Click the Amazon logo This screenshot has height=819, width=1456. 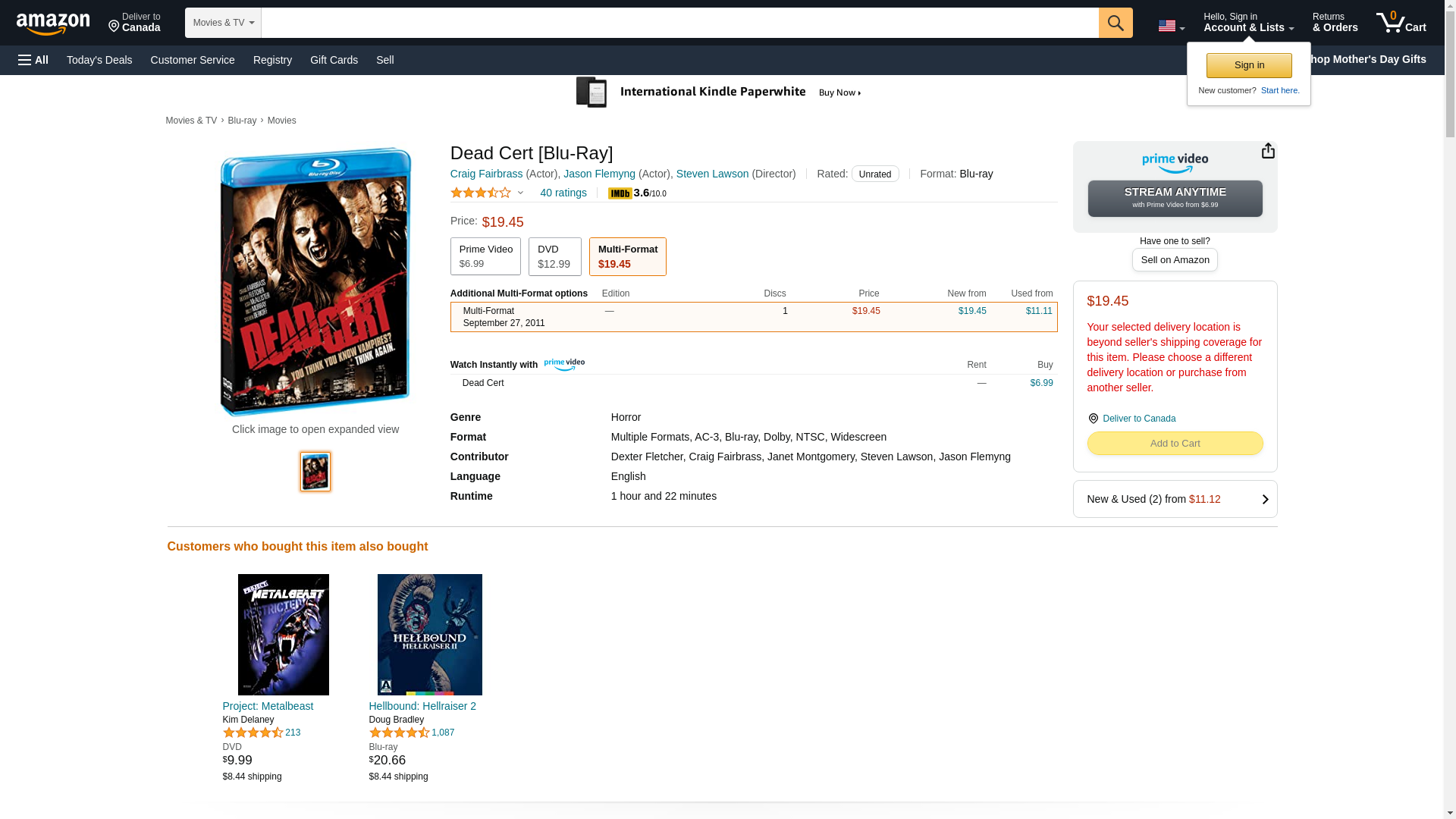click(x=53, y=24)
